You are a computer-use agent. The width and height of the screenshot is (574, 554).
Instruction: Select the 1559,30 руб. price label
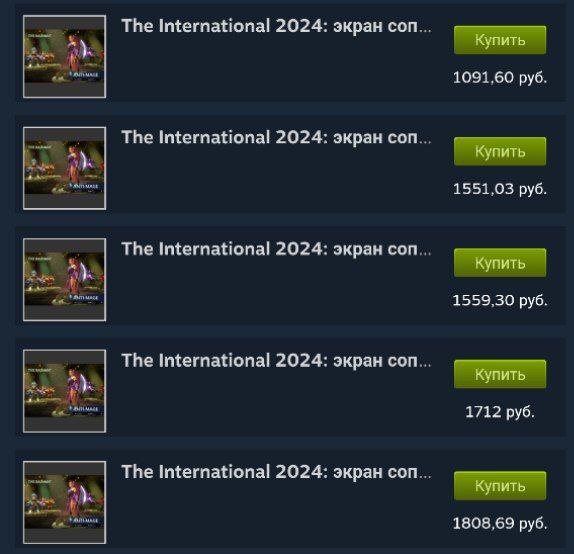pos(500,301)
